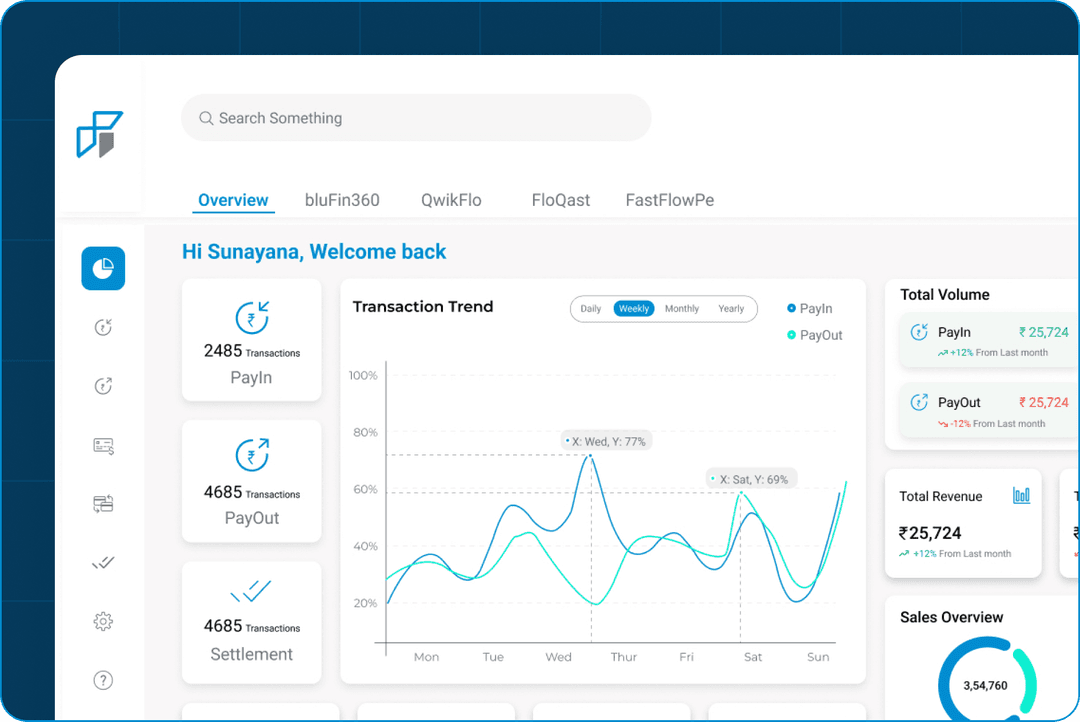Open help question mark icon

pos(103,681)
